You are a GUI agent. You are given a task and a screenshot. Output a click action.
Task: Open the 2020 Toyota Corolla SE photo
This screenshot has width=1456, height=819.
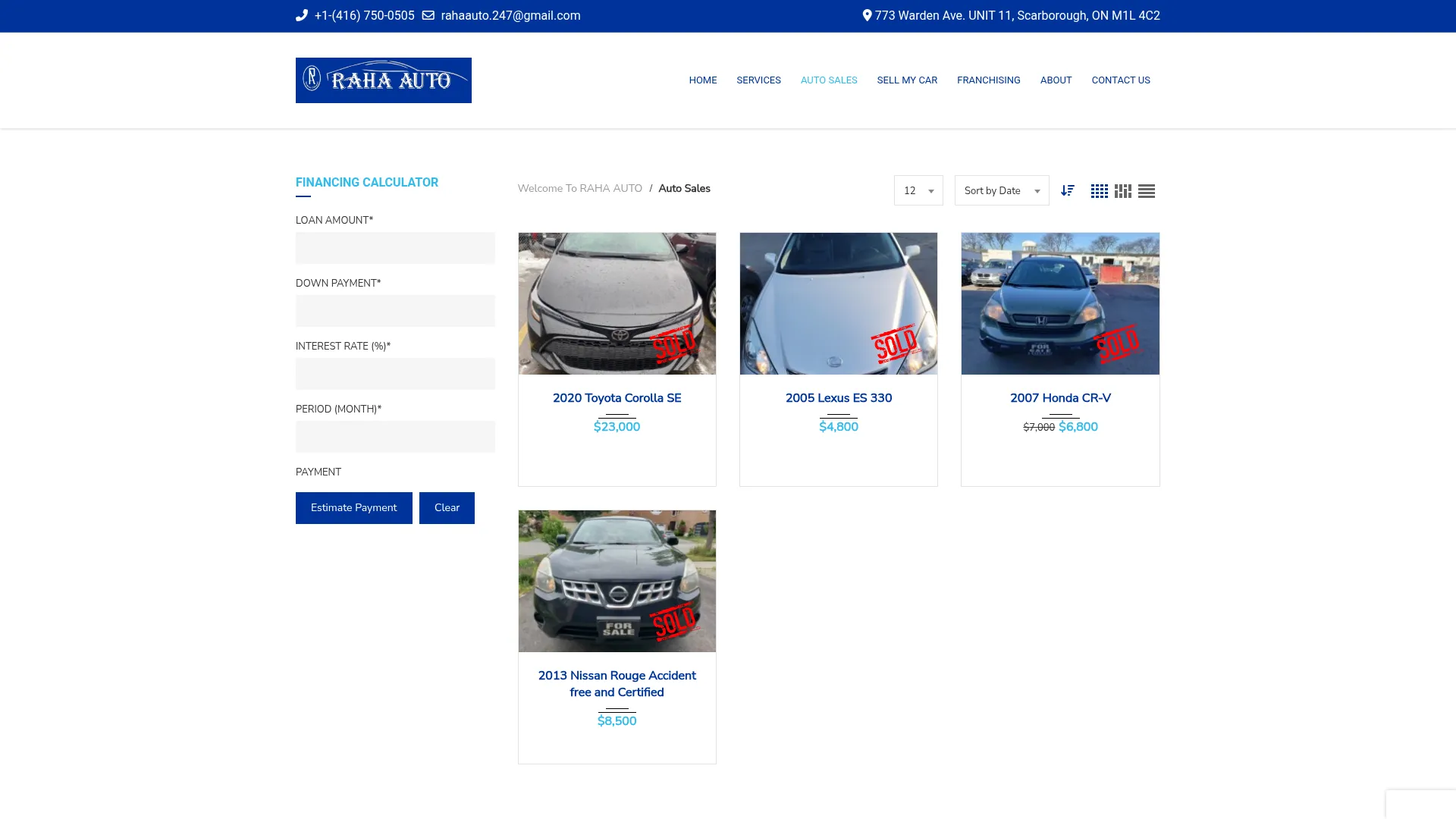click(617, 303)
